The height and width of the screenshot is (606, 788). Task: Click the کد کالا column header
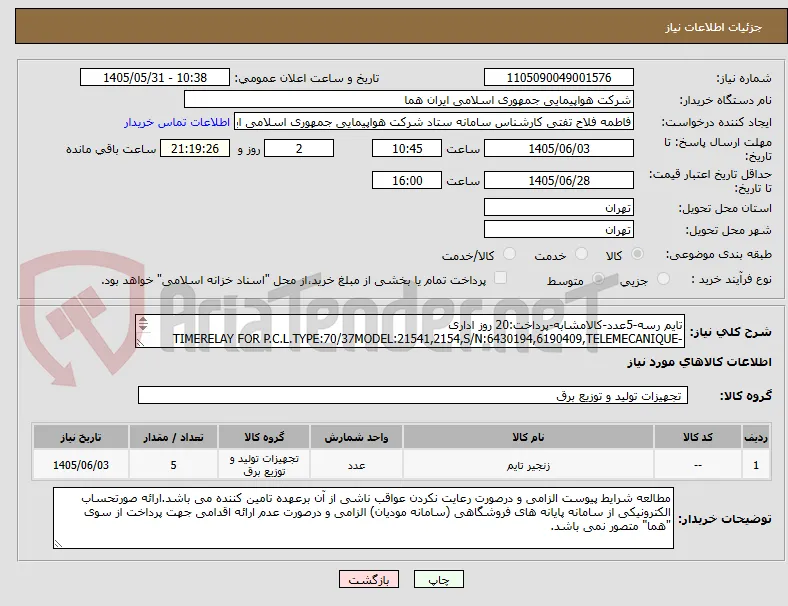[x=698, y=437]
